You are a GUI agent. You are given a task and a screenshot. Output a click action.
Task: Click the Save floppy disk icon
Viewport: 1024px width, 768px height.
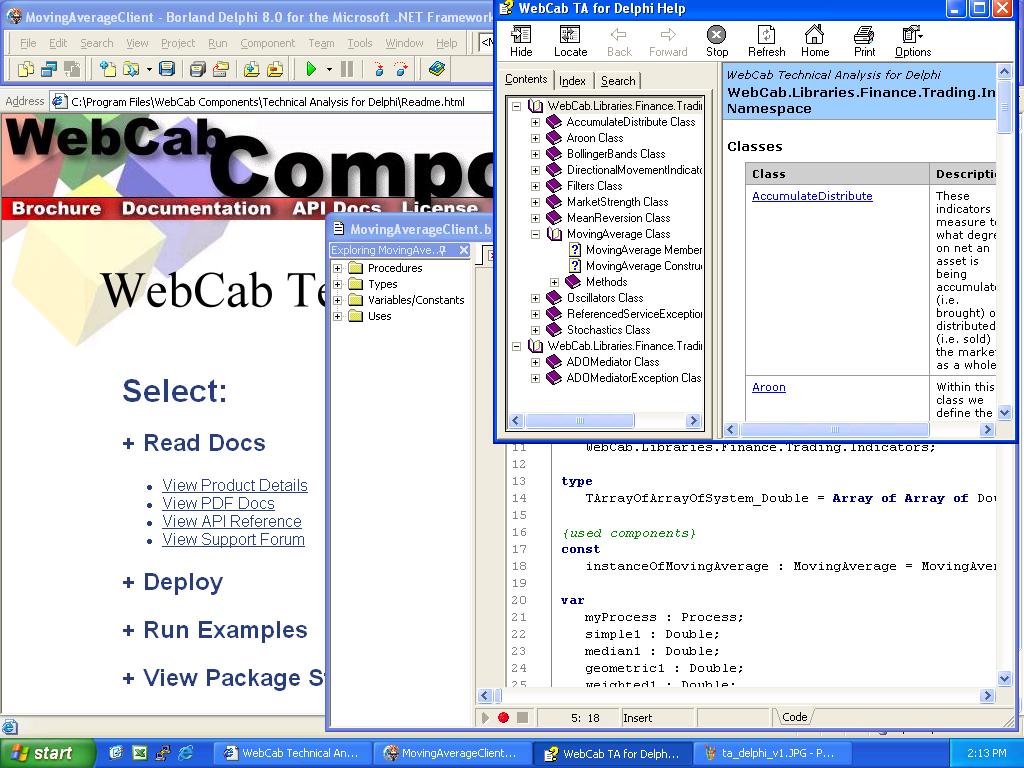167,69
